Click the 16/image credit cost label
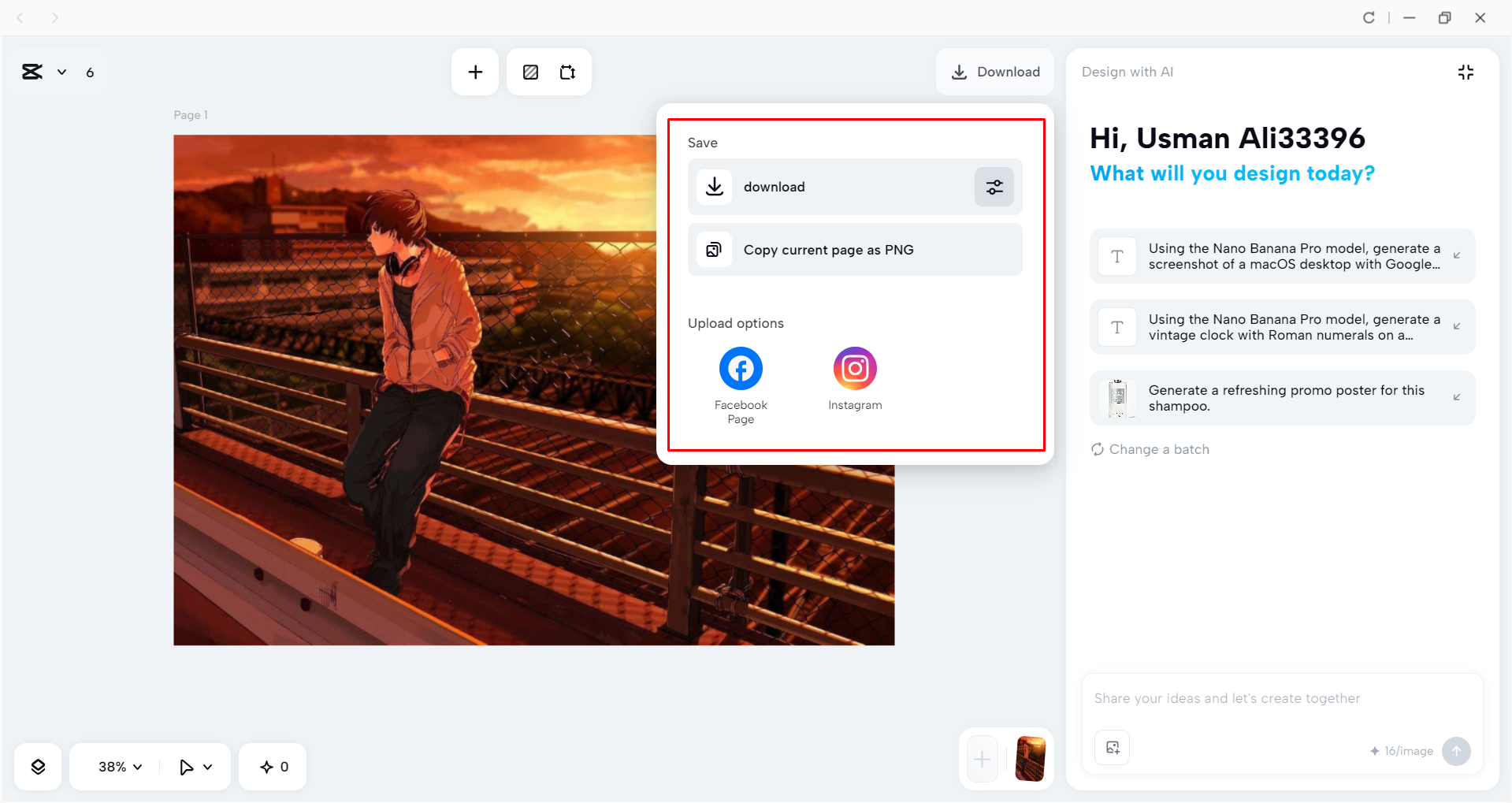Viewport: 1512px width, 803px height. click(1401, 751)
